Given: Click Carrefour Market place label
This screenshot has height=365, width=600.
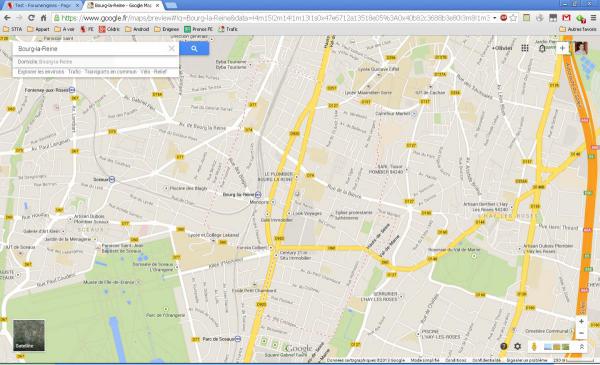Looking at the screenshot, I should 393,114.
